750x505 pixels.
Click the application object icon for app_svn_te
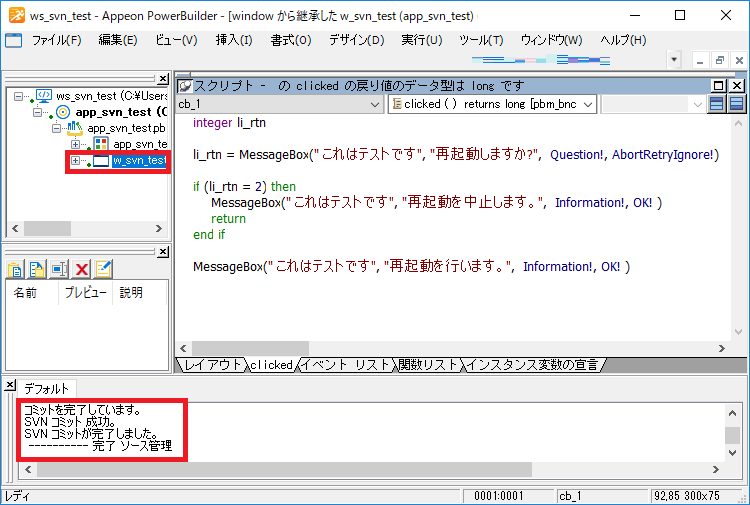[101, 144]
